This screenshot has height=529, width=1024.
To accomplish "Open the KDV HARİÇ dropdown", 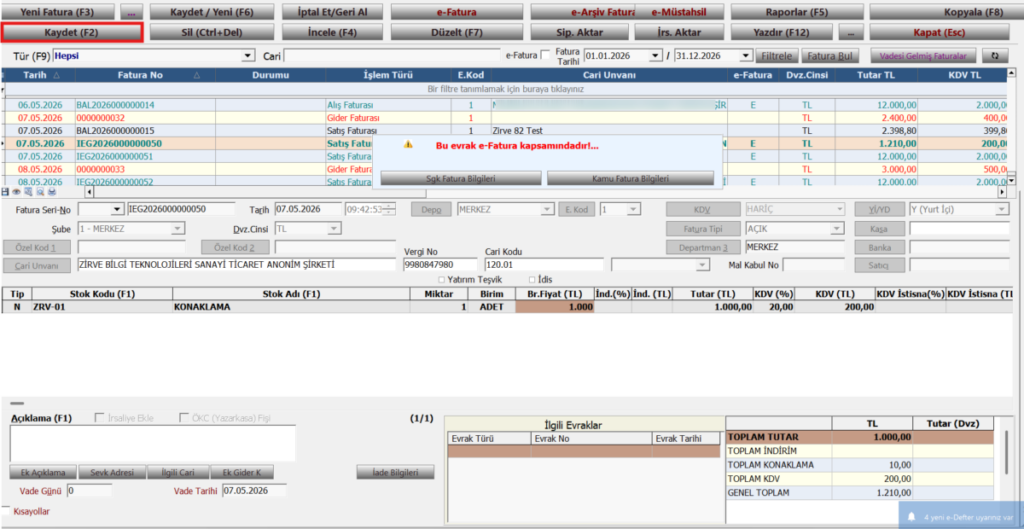I will click(x=839, y=209).
